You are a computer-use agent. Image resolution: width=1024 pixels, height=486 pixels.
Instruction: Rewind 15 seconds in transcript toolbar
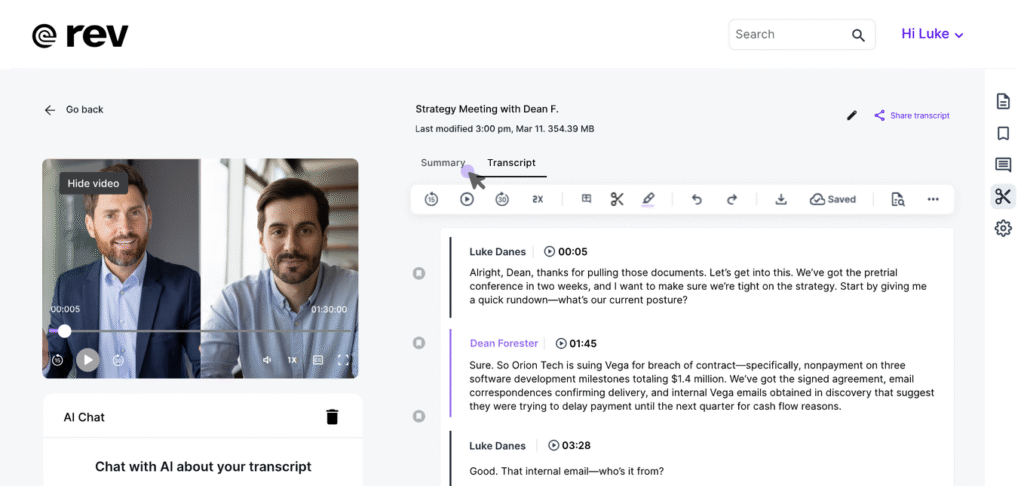click(431, 200)
